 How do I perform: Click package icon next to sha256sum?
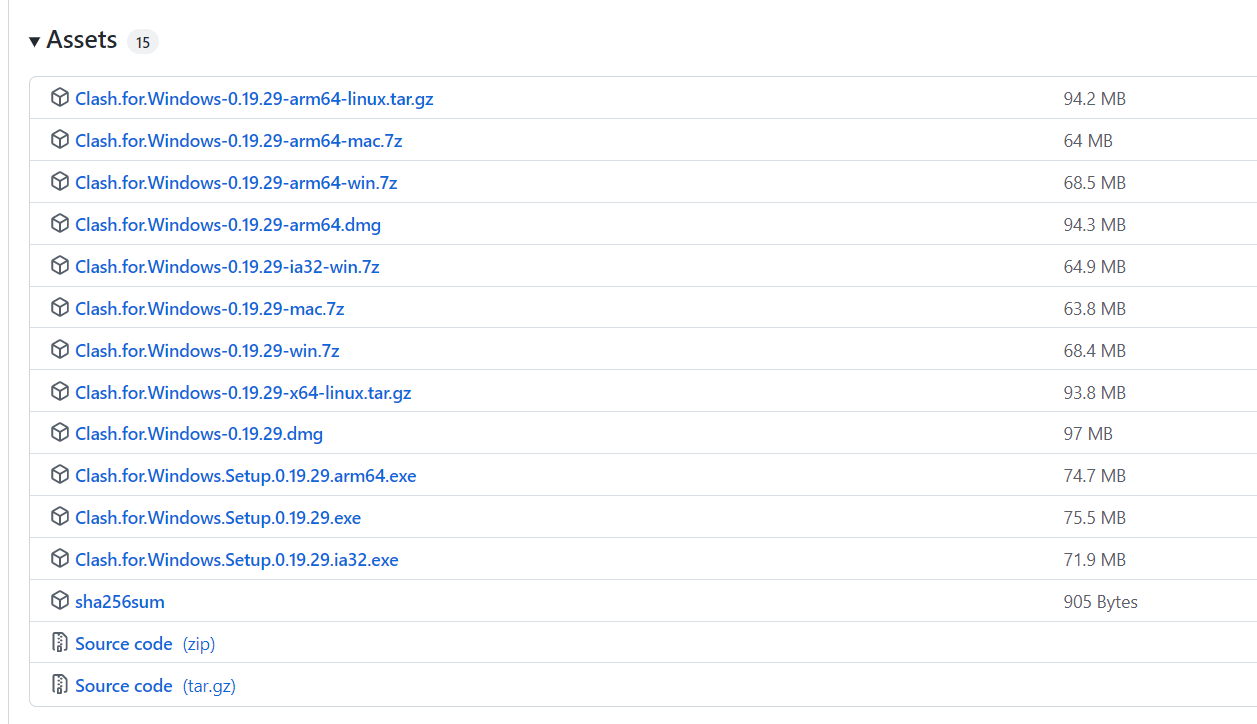60,601
